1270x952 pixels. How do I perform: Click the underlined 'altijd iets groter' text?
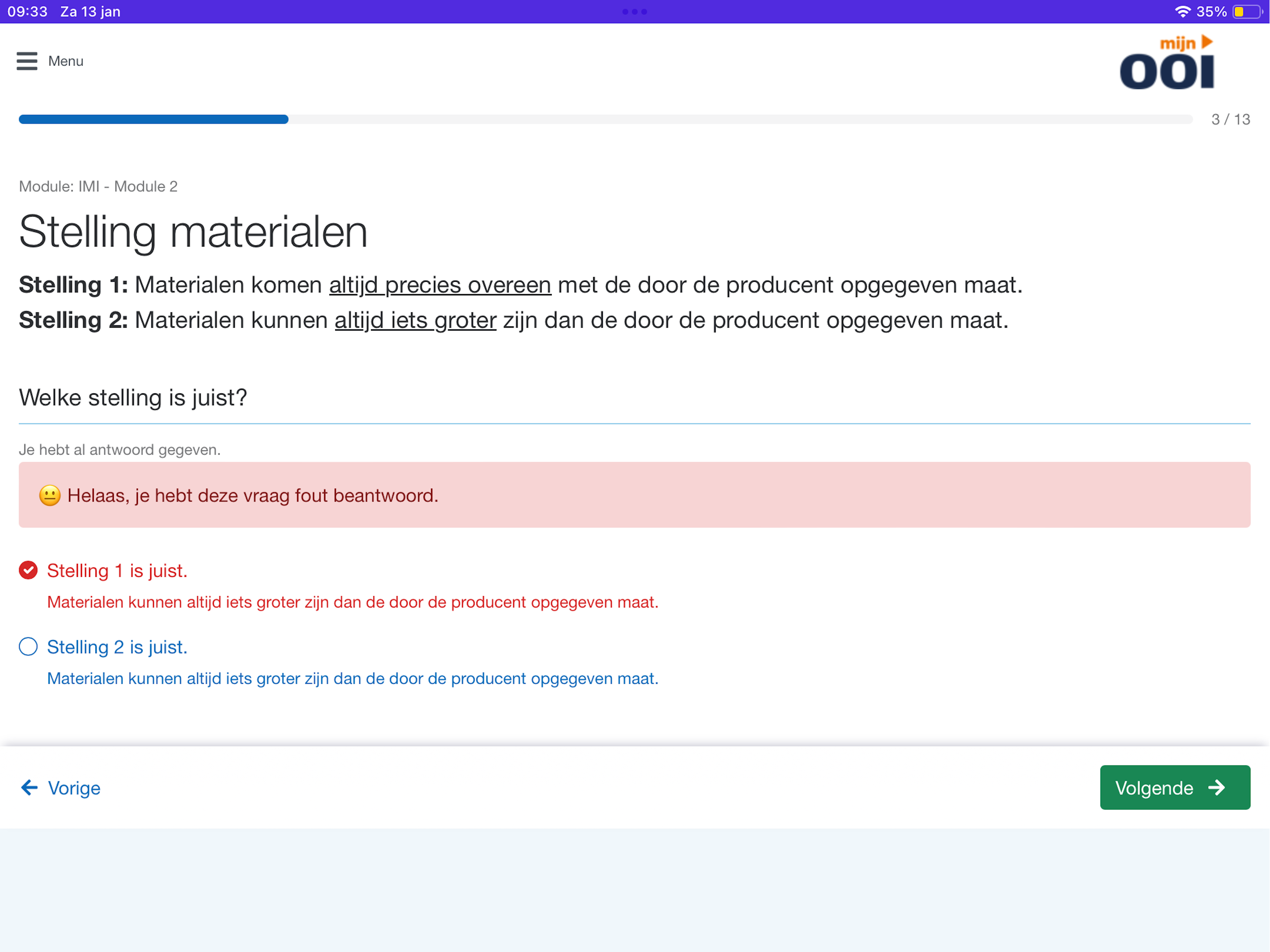tap(415, 320)
